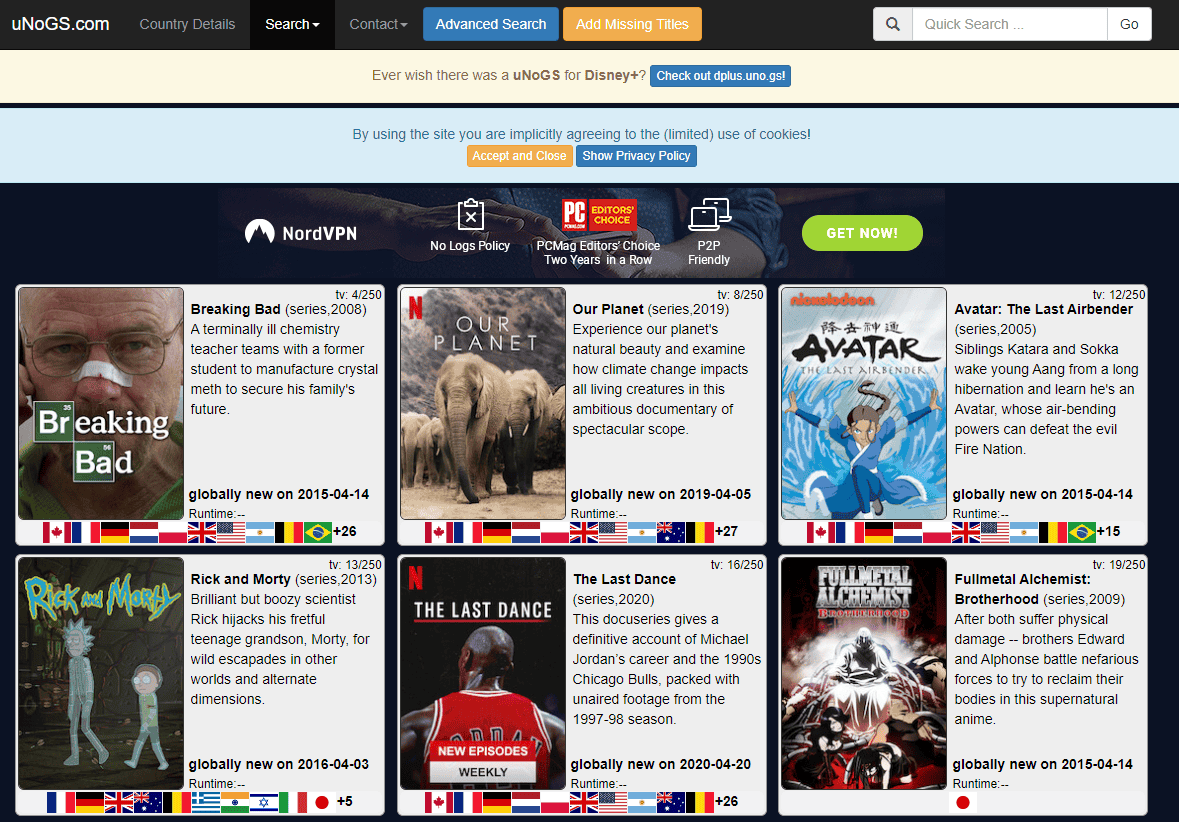Expand +15 more countries for Avatar
Image resolution: width=1179 pixels, height=822 pixels.
pos(1108,531)
